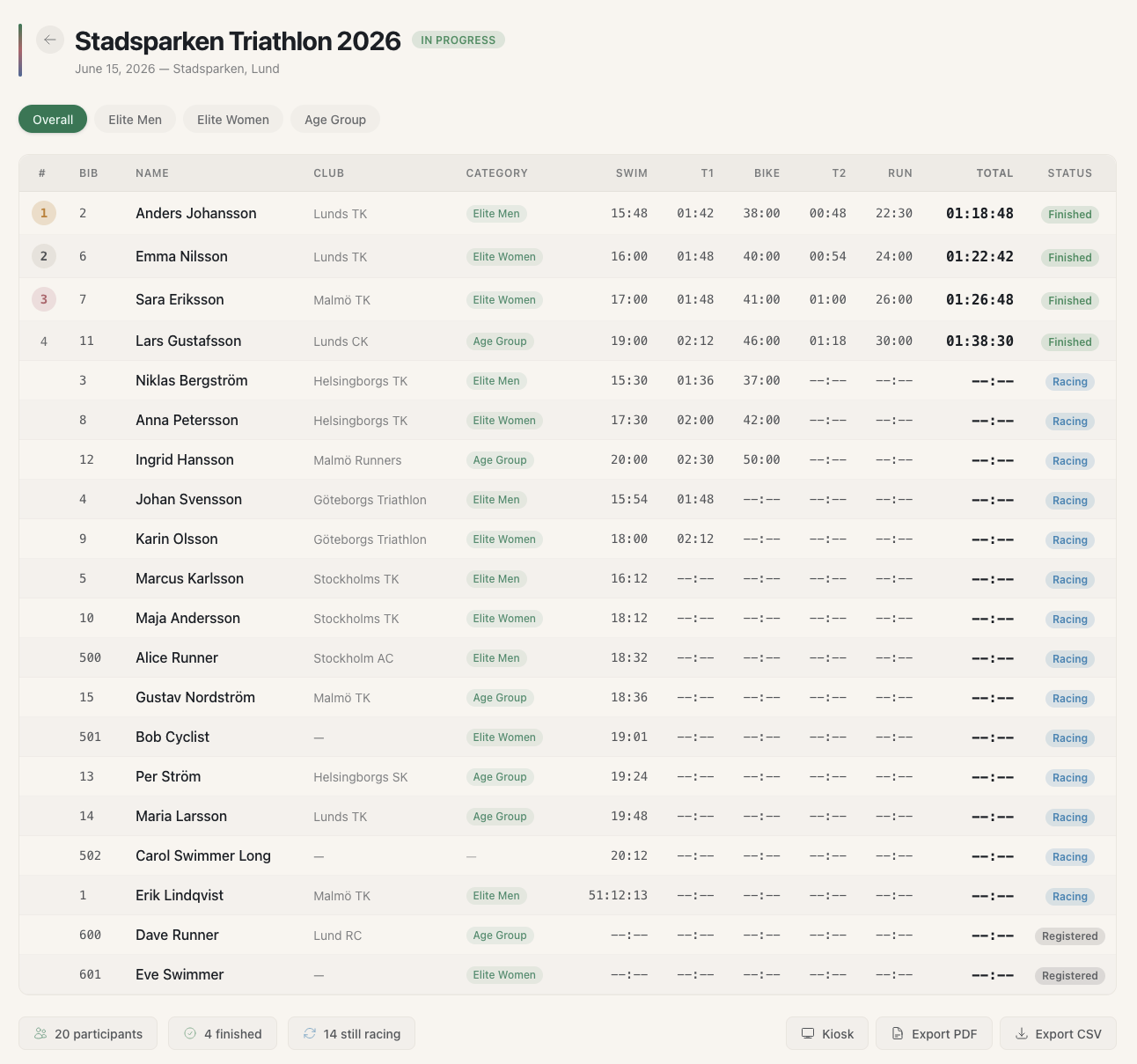Click Erik Lindqvist's swim time 51:12:13

point(618,895)
